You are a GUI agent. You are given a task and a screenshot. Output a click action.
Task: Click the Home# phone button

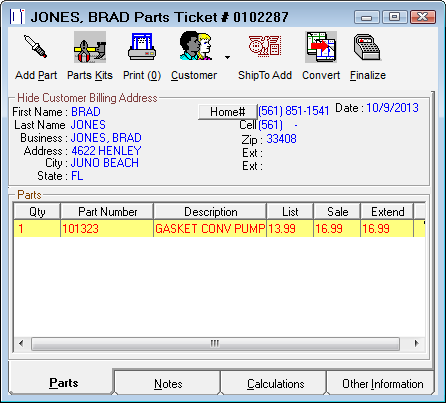click(x=228, y=112)
